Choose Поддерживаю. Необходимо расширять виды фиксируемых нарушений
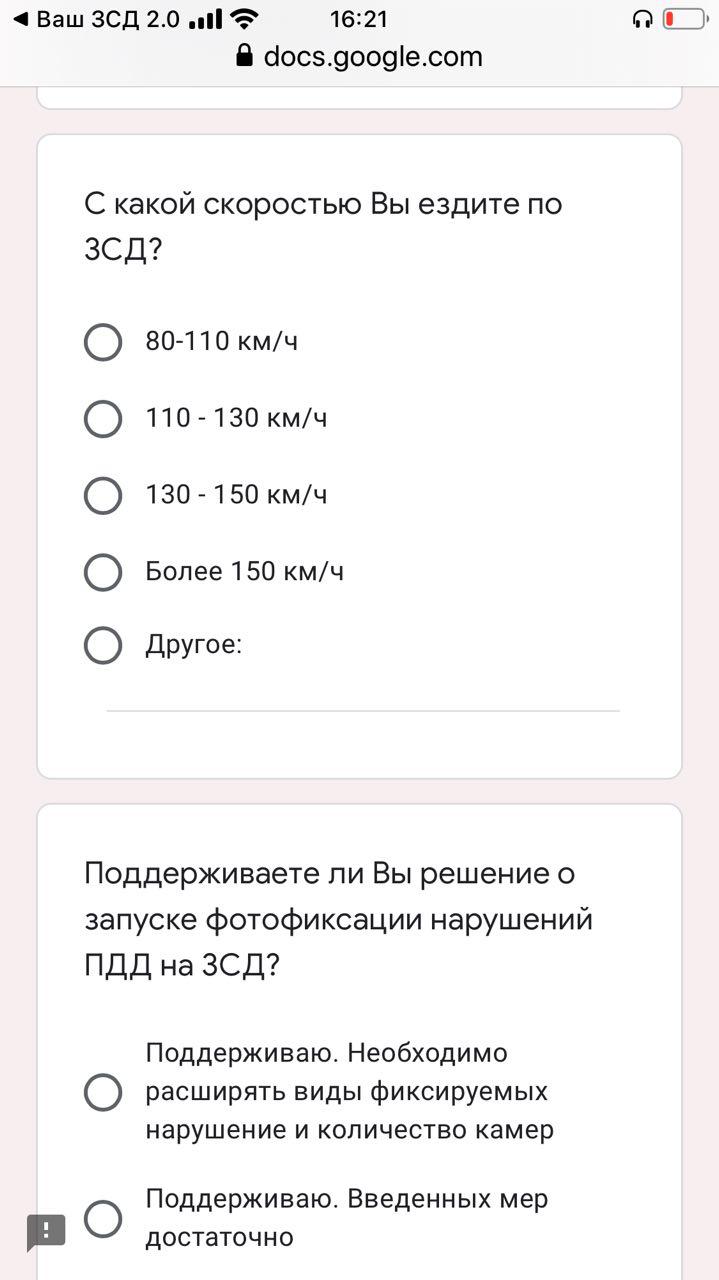The height and width of the screenshot is (1280, 719). pyautogui.click(x=102, y=1093)
